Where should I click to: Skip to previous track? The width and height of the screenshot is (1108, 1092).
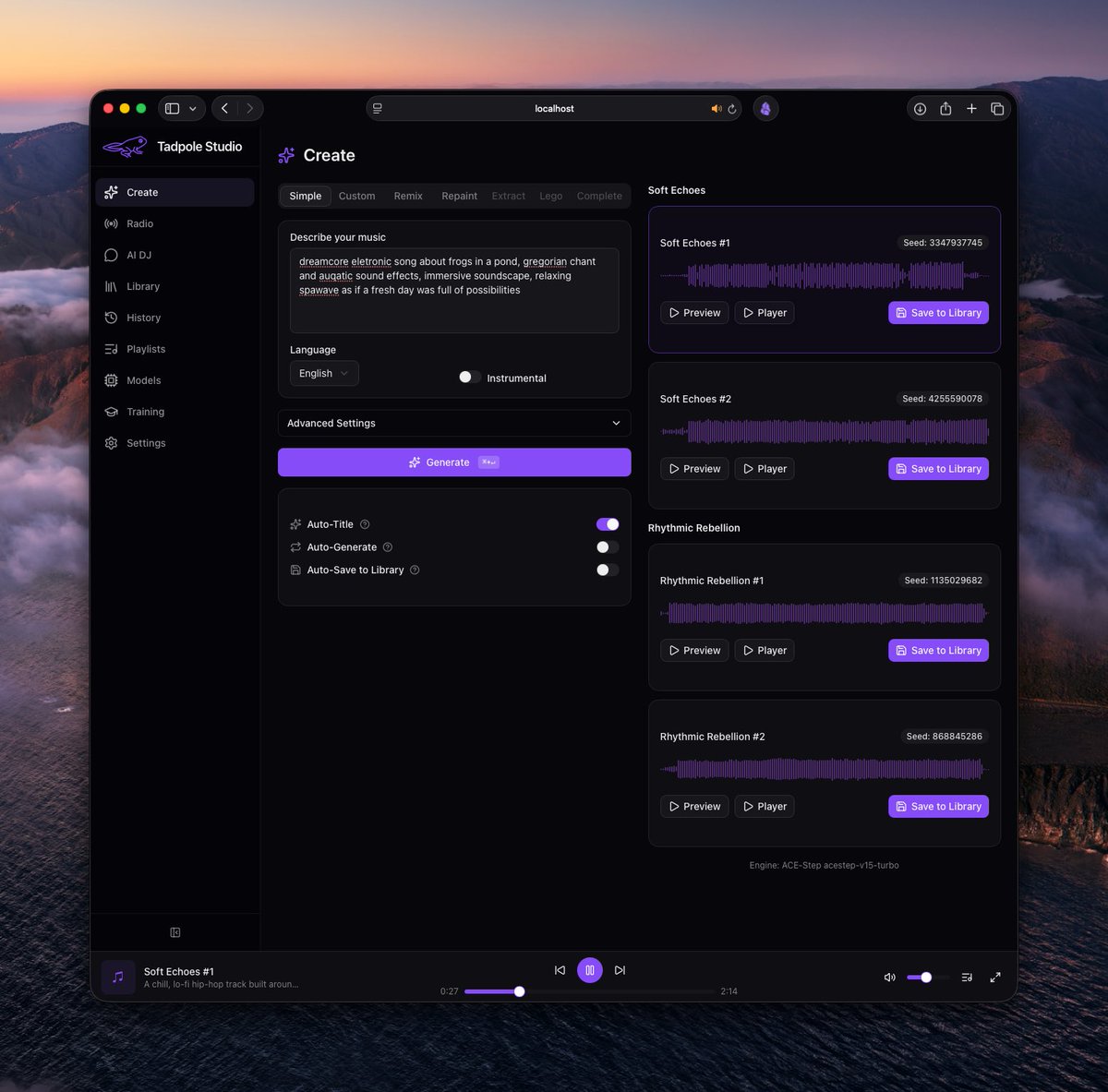(560, 970)
